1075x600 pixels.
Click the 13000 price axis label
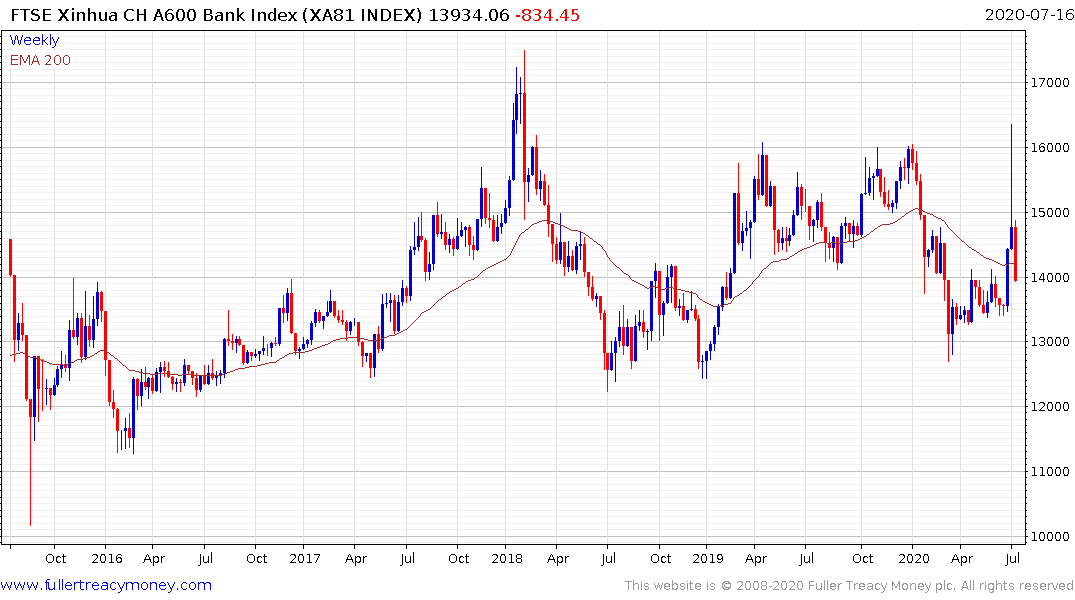pos(1050,341)
